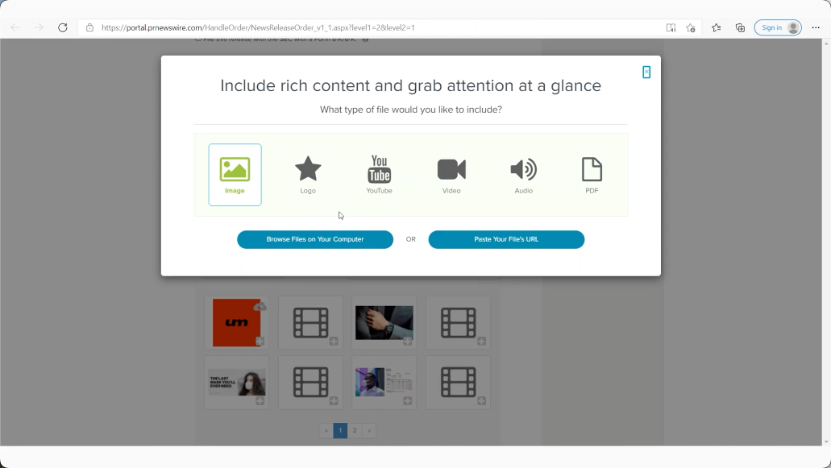Close the rich content dialog
The width and height of the screenshot is (832, 468).
click(x=647, y=72)
